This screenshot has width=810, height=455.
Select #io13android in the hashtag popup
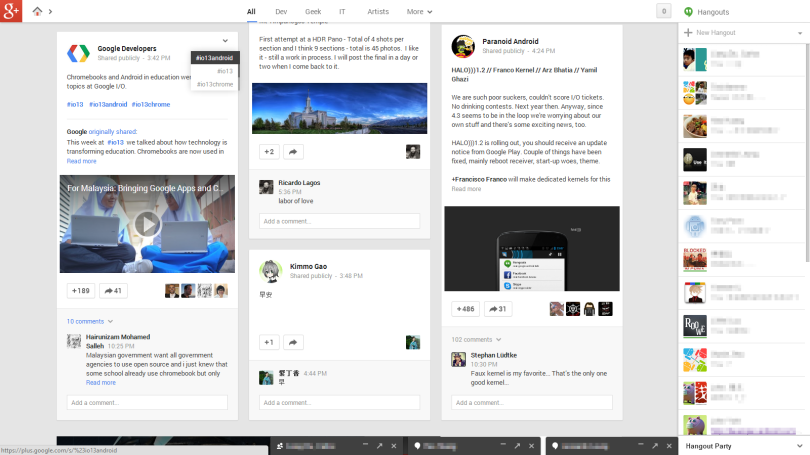point(214,58)
